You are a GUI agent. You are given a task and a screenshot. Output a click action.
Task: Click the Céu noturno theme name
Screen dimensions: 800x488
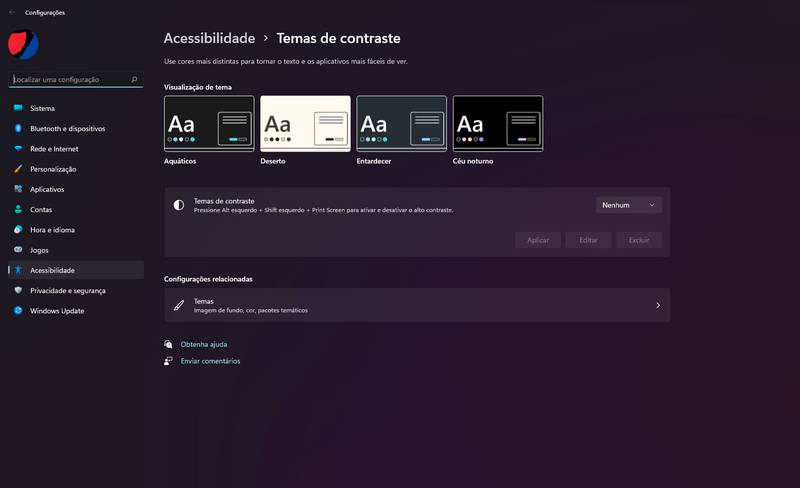(x=473, y=161)
